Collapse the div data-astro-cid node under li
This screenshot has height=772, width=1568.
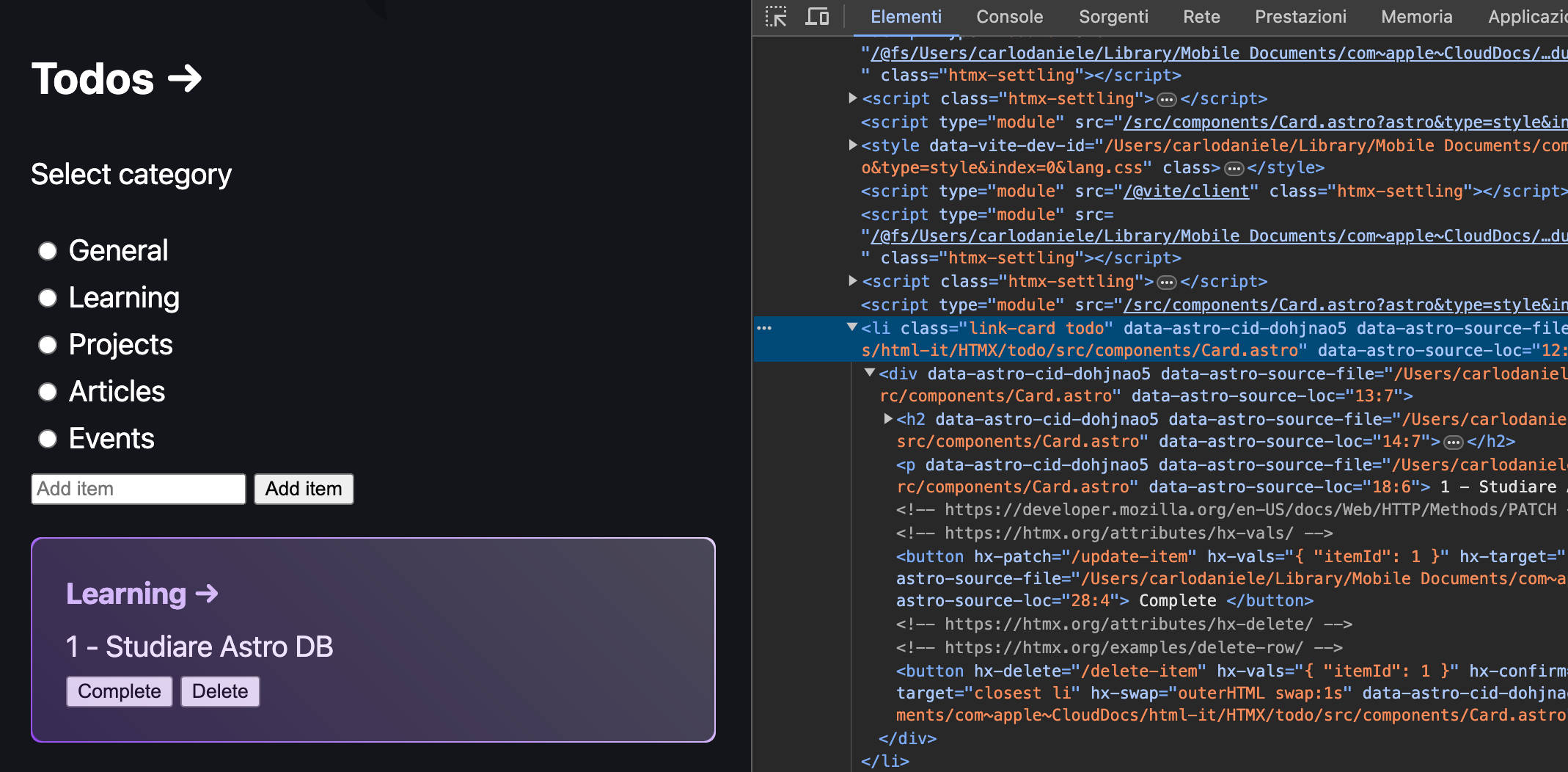[x=870, y=373]
